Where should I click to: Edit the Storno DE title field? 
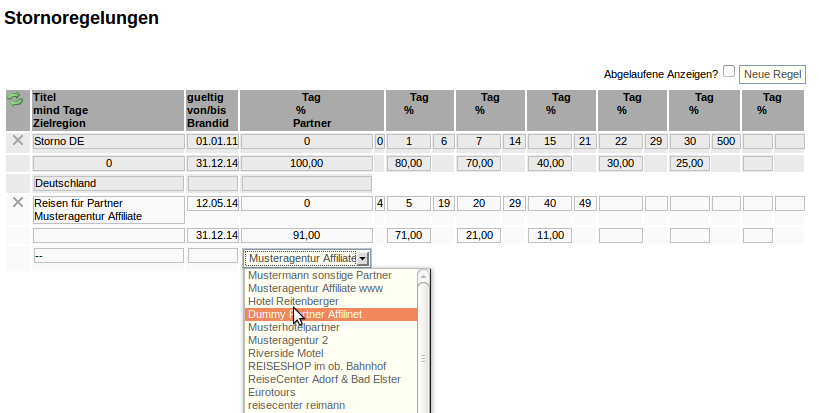(108, 142)
